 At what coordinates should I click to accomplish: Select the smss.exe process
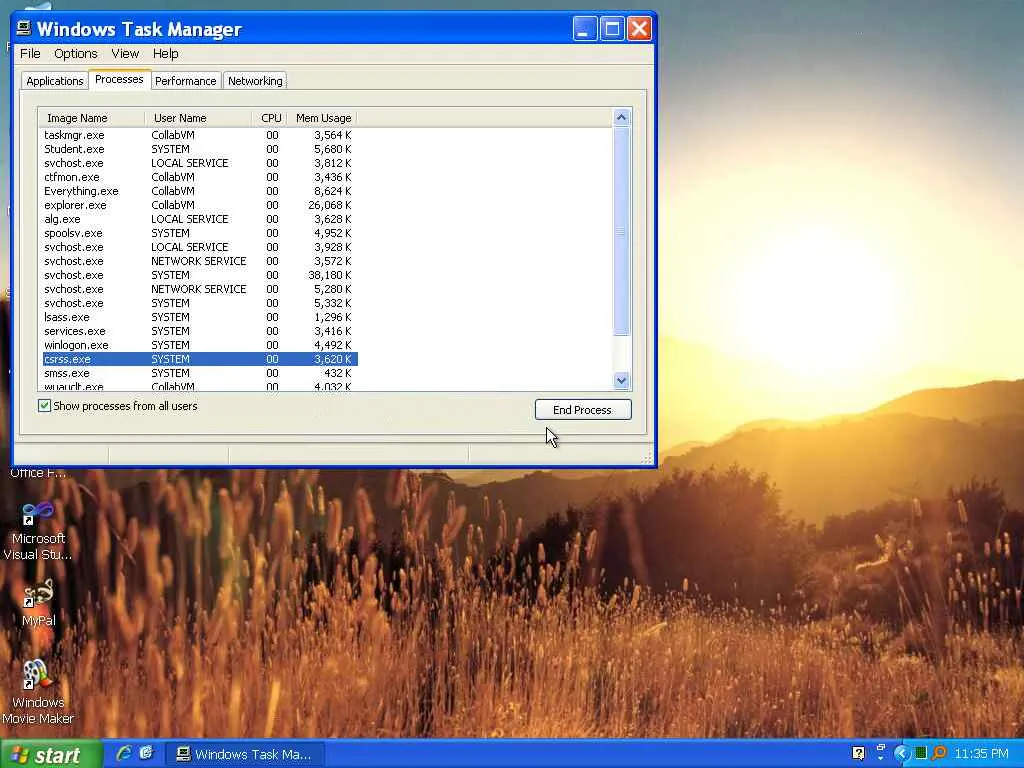pyautogui.click(x=199, y=374)
